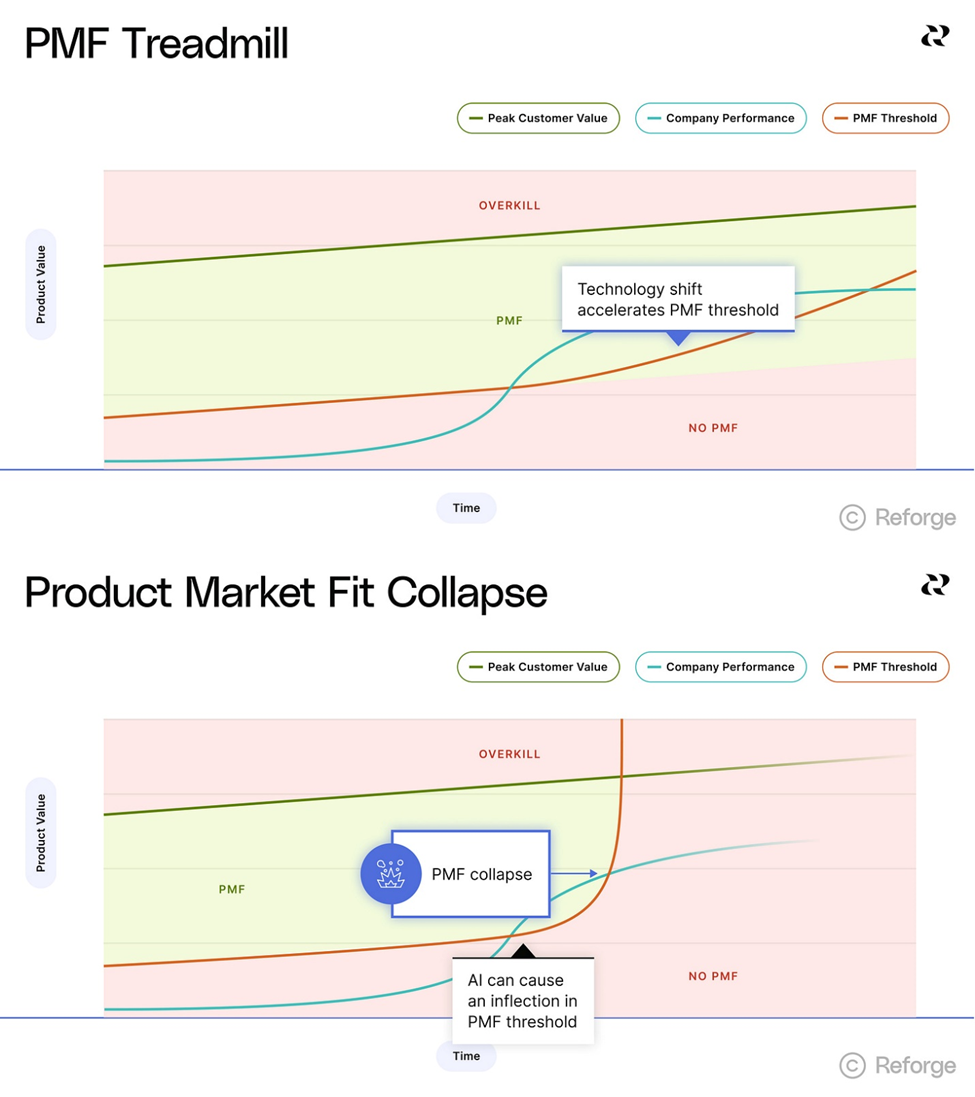Click the blue triangle pointer under the Technology shift callout
This screenshot has width=975, height=1097.
(x=678, y=339)
